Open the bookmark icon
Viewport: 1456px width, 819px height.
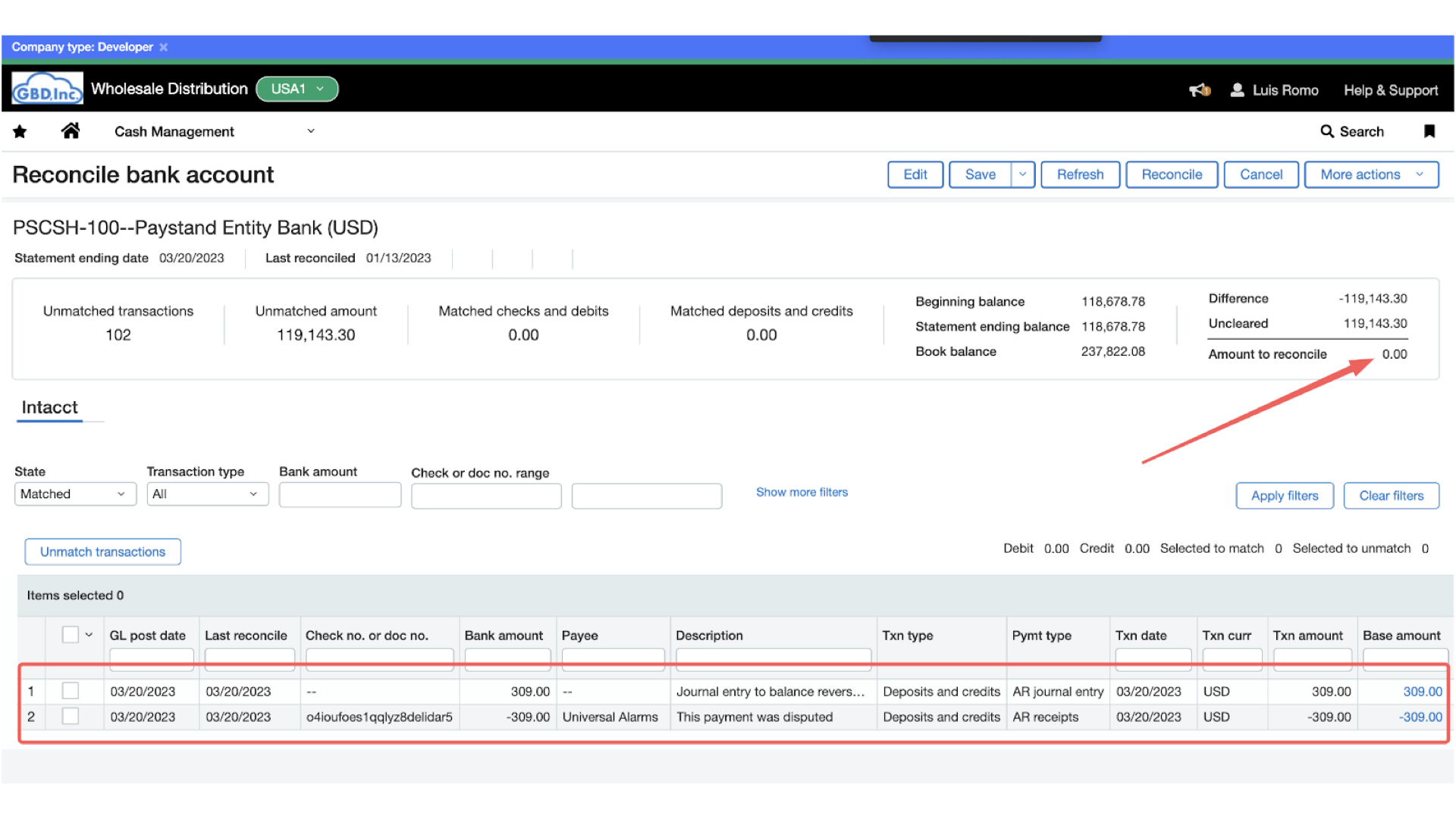point(1429,131)
